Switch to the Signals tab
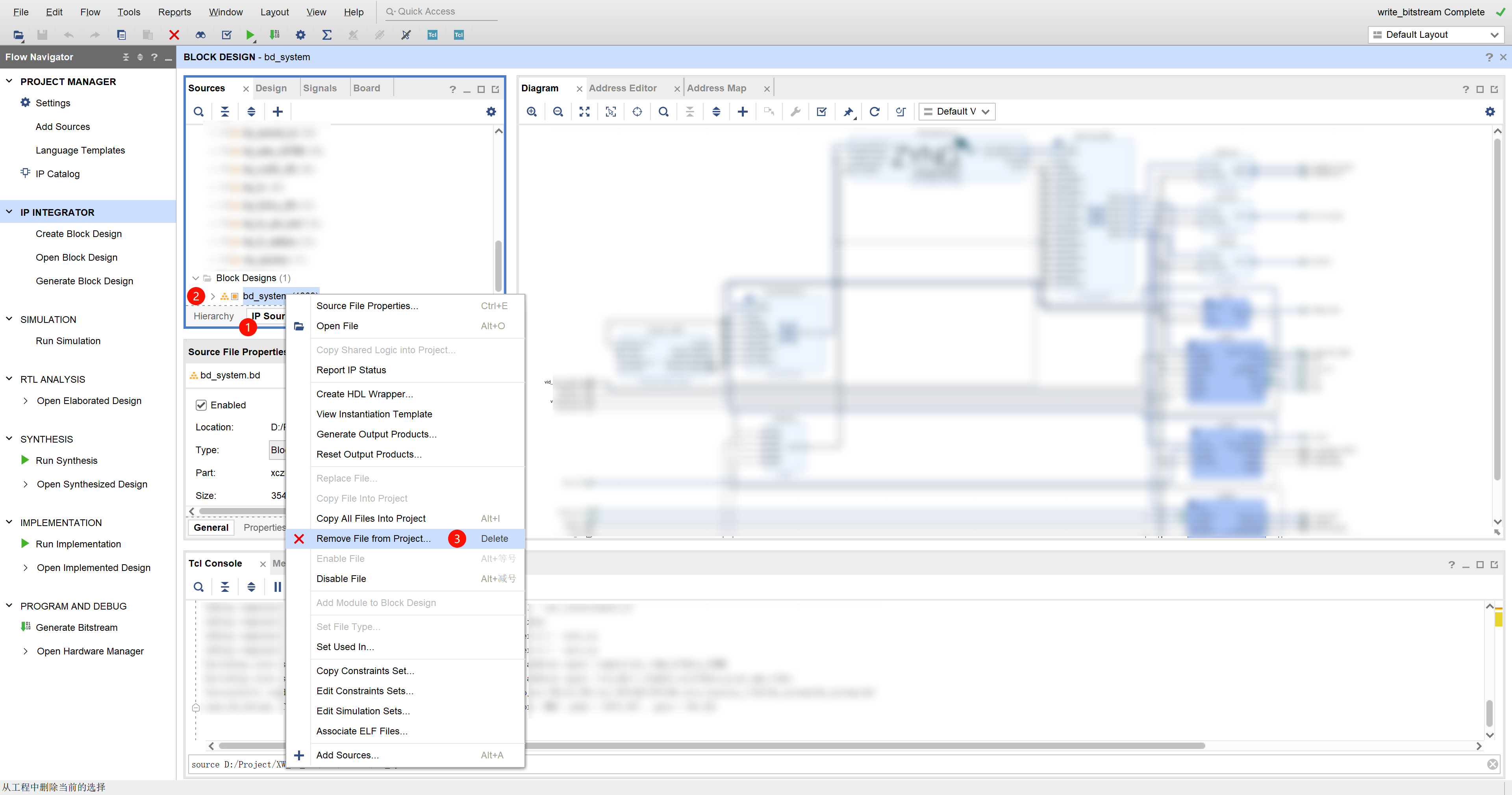 click(x=320, y=88)
